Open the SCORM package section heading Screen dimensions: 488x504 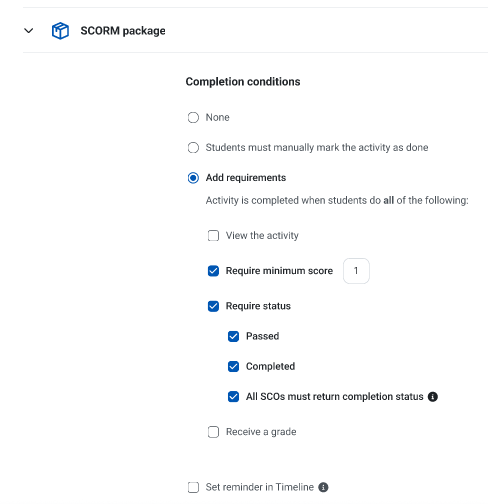click(x=123, y=31)
